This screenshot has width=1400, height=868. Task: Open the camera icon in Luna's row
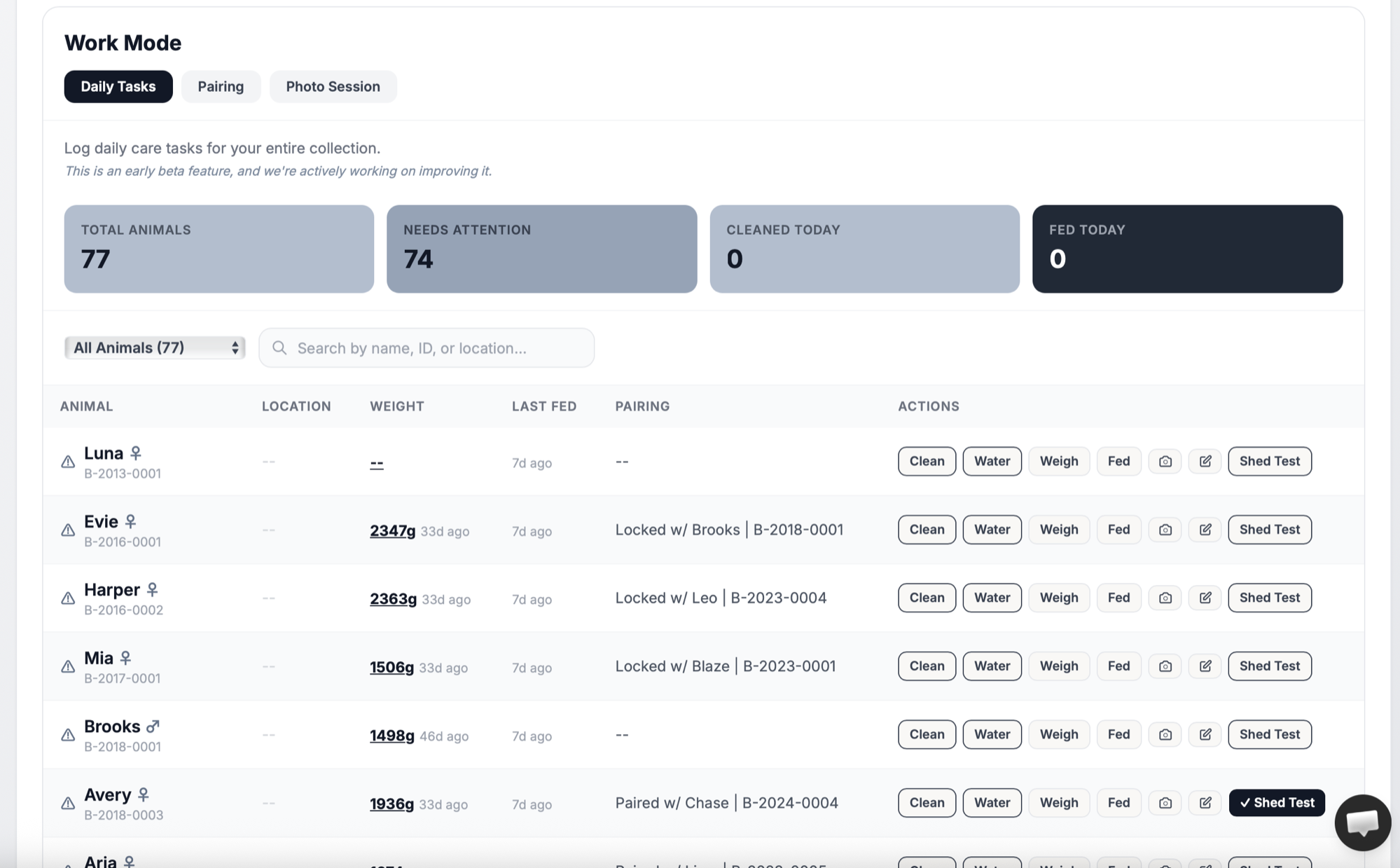pyautogui.click(x=1165, y=461)
